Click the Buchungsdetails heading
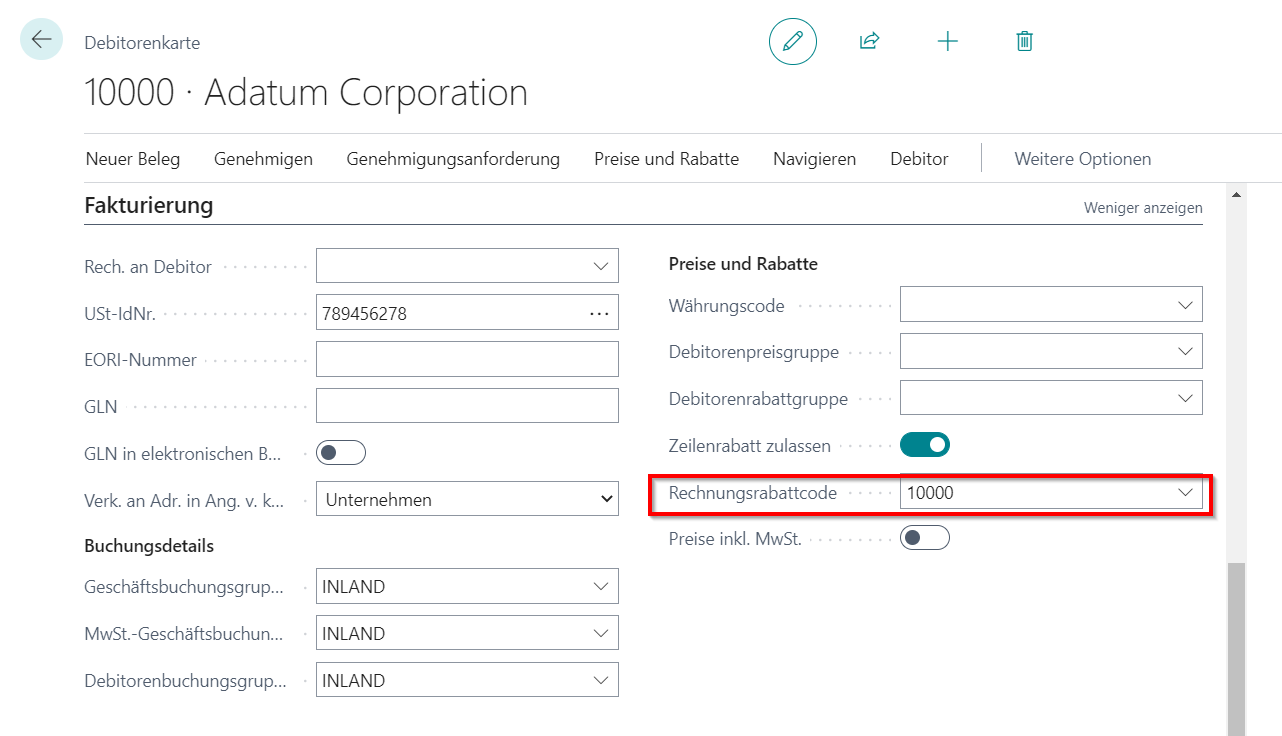The width and height of the screenshot is (1282, 736). (149, 546)
